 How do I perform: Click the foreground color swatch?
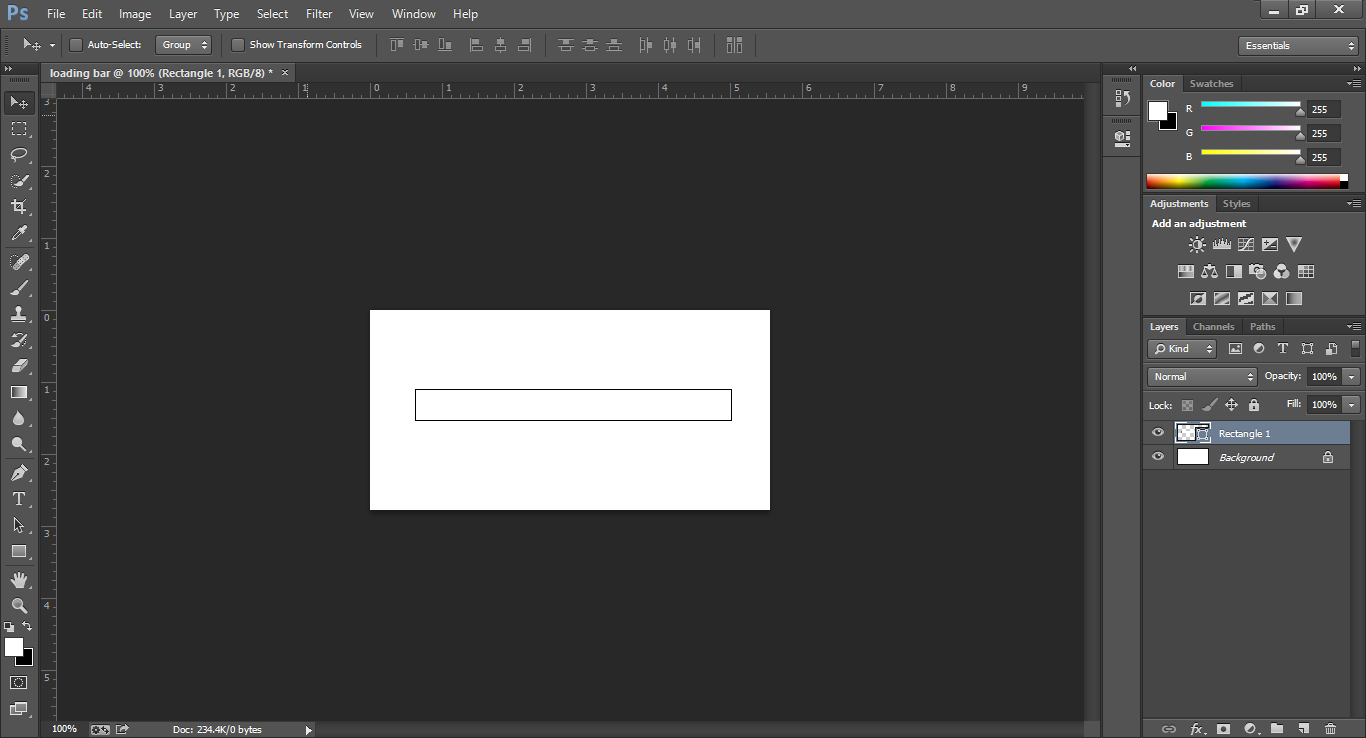coord(13,647)
